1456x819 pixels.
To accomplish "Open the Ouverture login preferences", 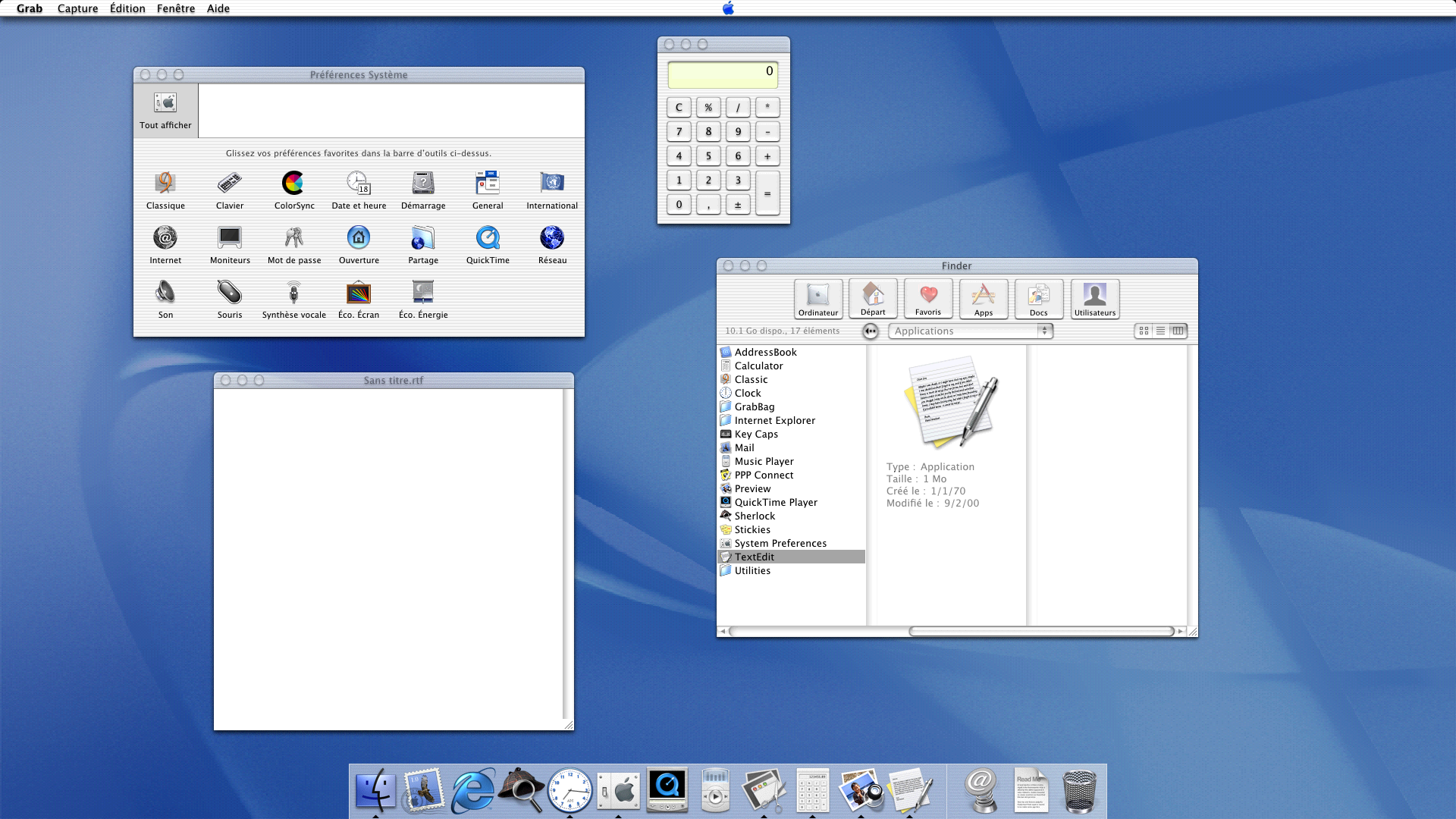I will [x=359, y=244].
